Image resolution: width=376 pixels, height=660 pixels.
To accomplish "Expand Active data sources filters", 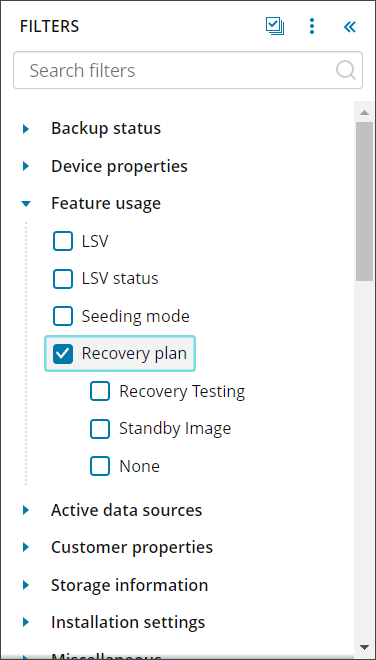I will (x=26, y=510).
